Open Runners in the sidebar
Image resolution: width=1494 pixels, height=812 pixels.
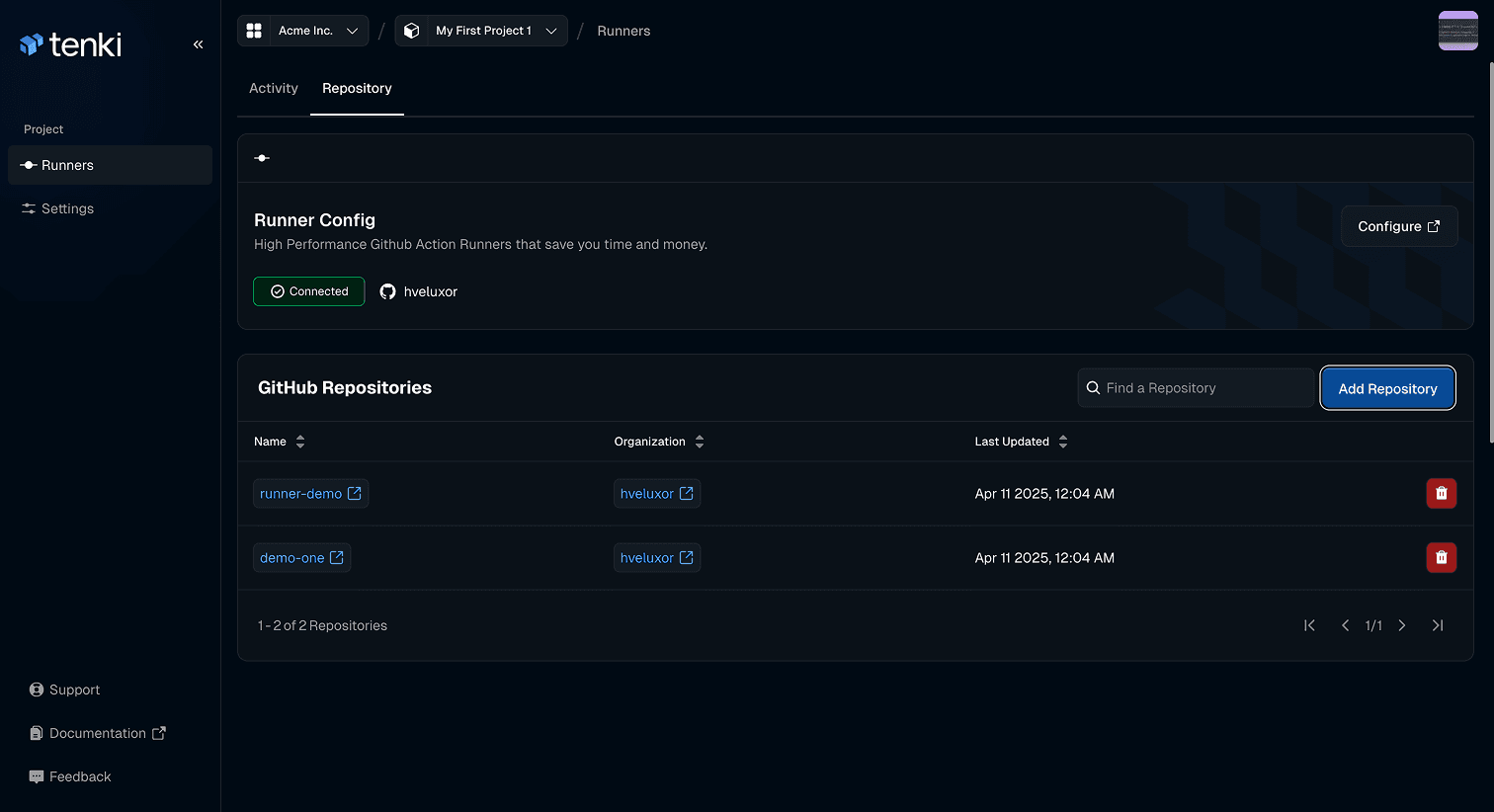pos(110,165)
